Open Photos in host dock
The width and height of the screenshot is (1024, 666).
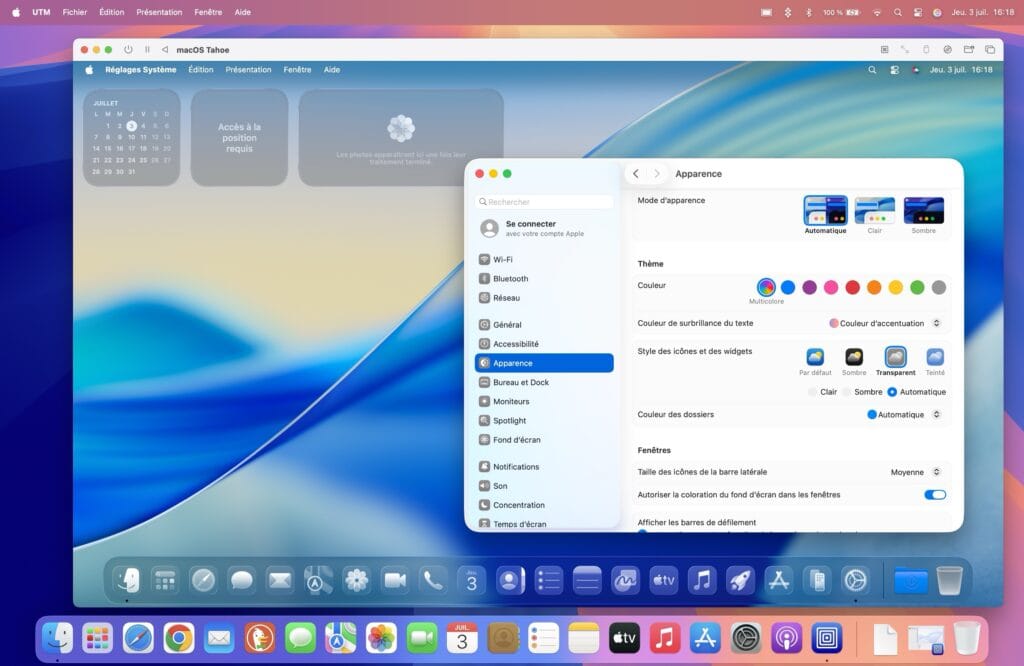[381, 638]
